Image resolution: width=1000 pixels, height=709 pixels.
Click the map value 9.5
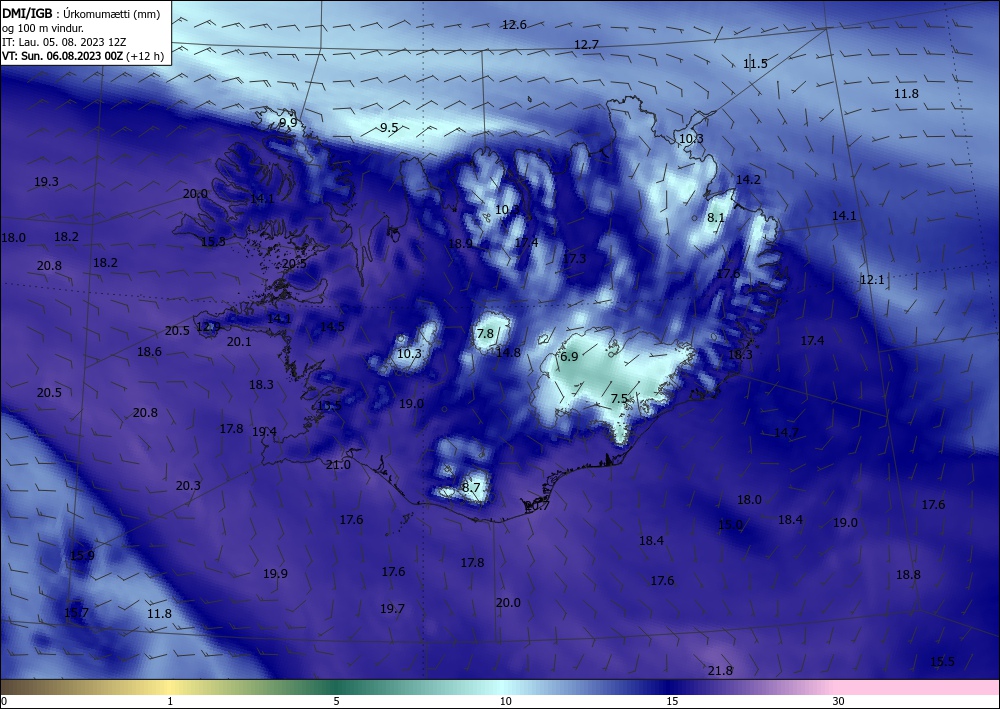[x=389, y=128]
